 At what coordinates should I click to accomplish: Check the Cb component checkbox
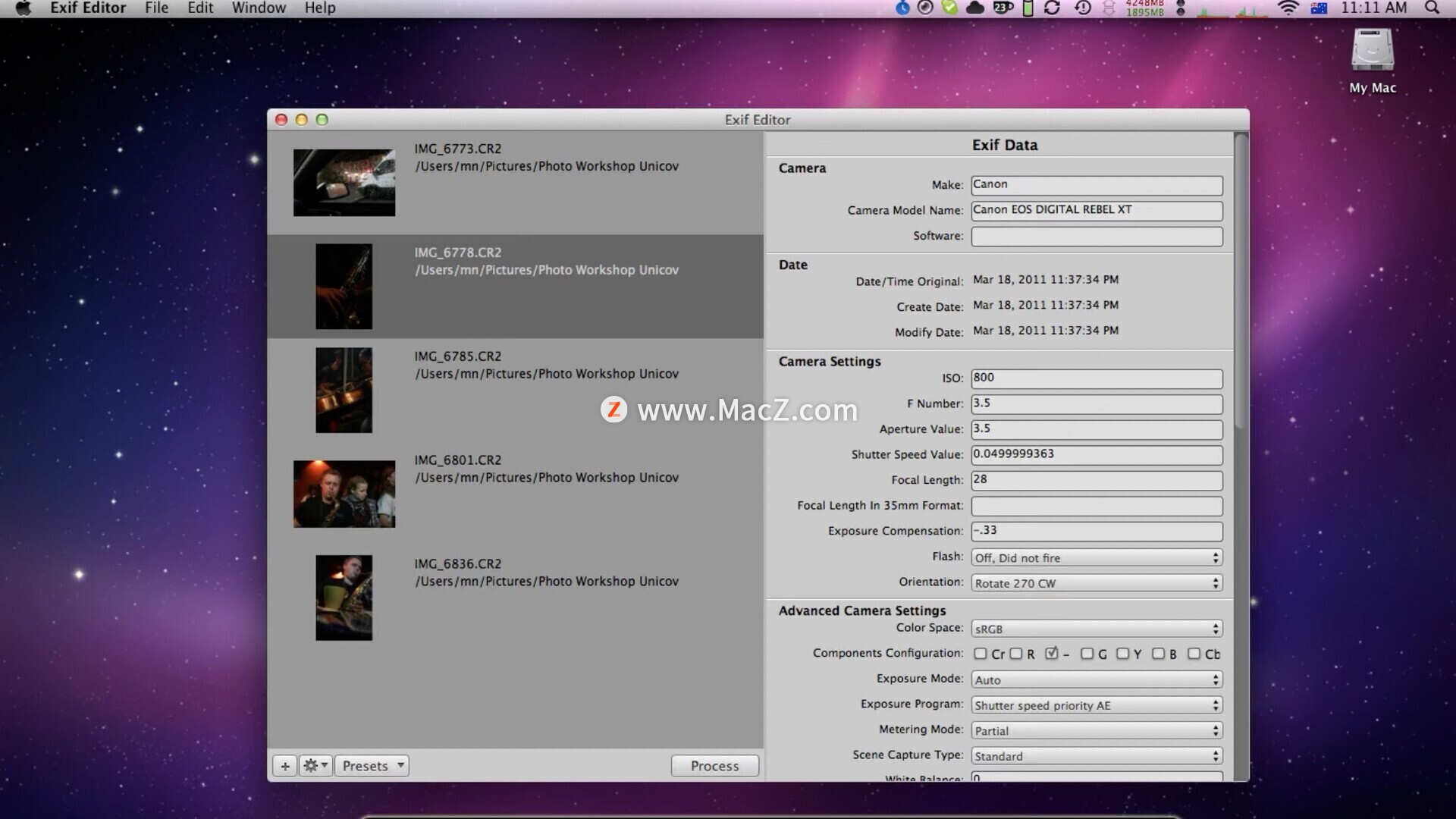1194,654
